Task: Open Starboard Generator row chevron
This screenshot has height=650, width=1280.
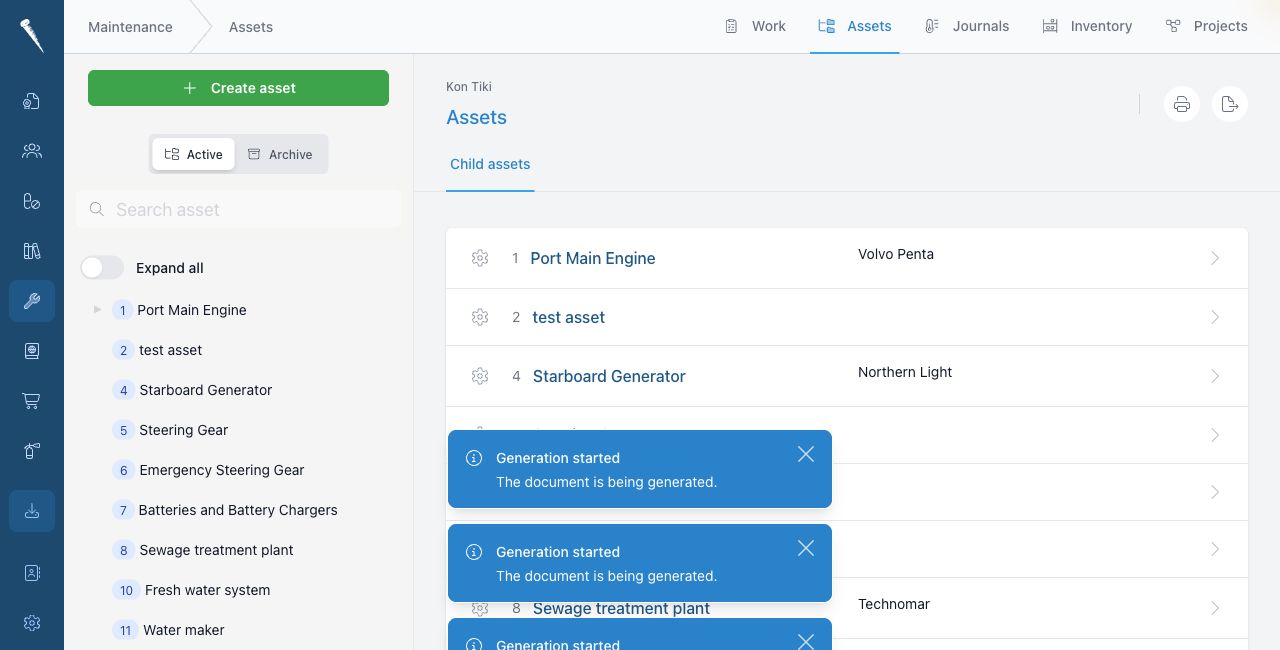Action: 1215,376
